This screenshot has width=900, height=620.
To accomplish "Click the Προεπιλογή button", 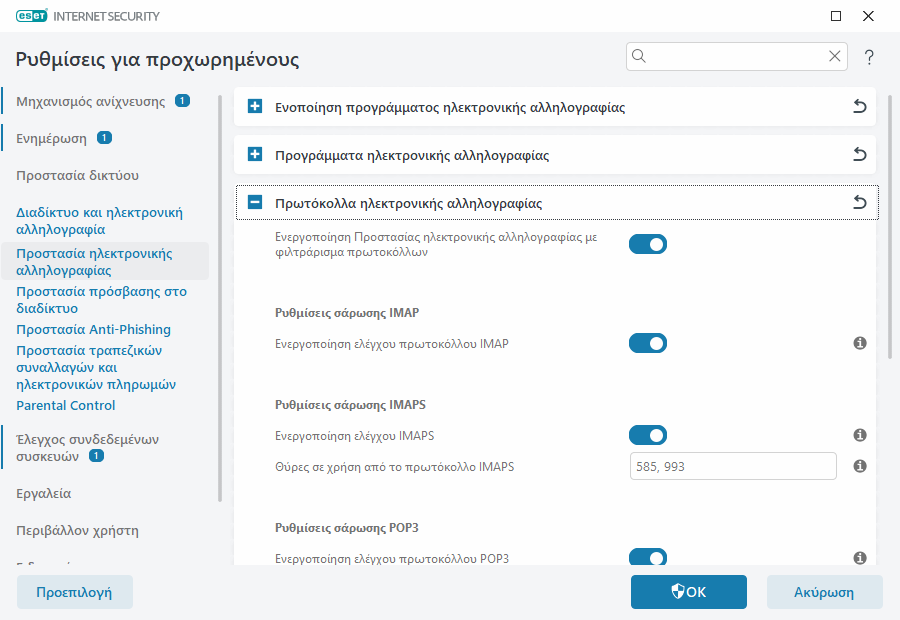I will click(x=74, y=591).
